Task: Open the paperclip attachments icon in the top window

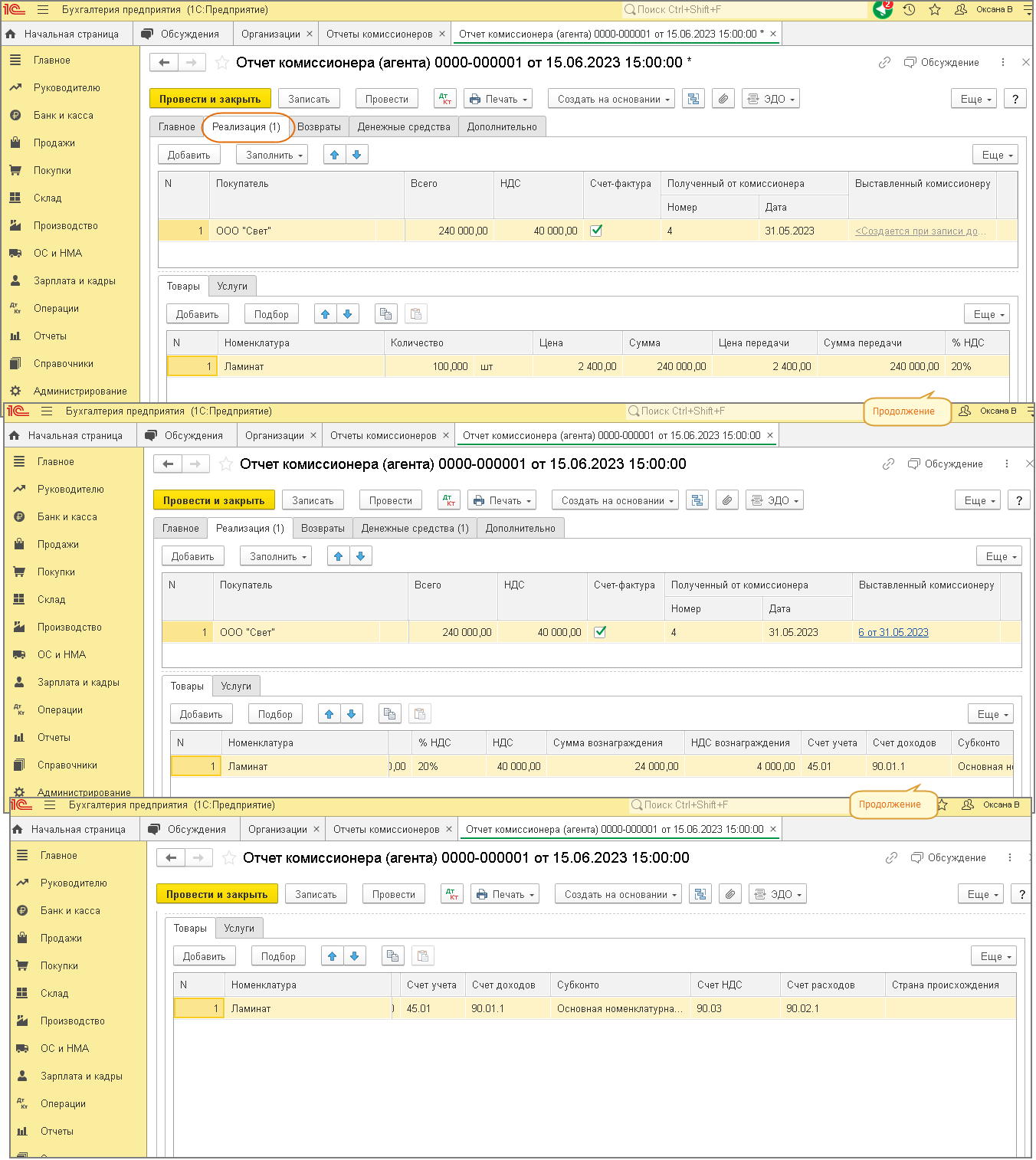Action: point(723,99)
